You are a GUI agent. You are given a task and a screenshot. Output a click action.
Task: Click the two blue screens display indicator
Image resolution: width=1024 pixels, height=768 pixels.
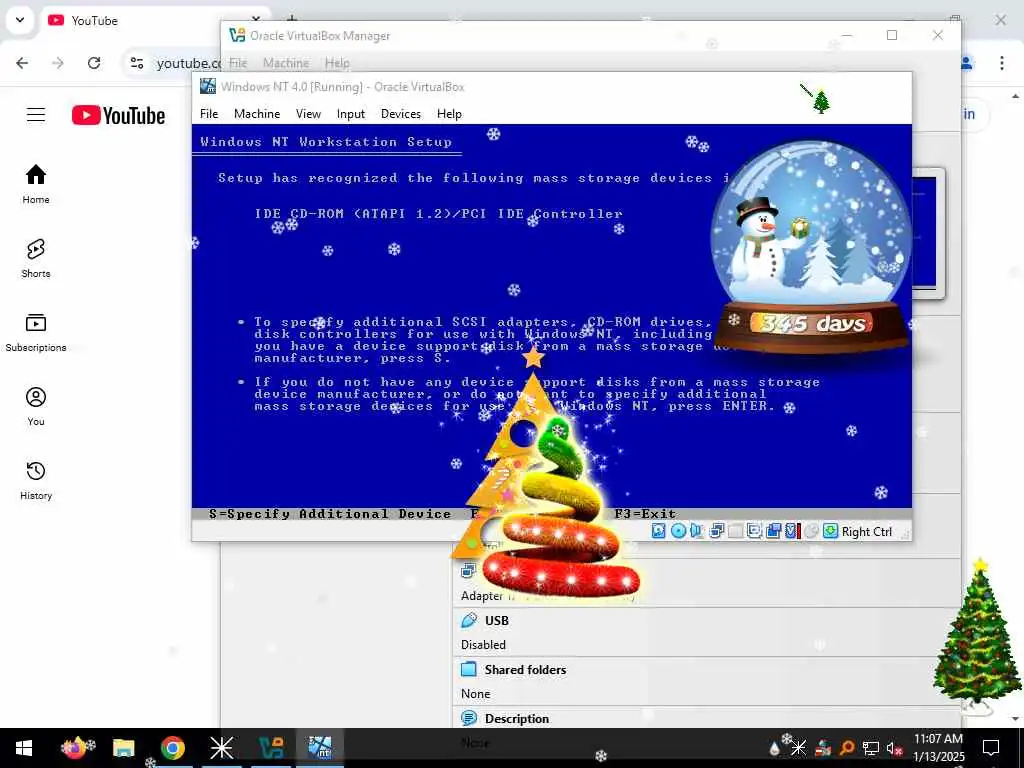click(774, 531)
